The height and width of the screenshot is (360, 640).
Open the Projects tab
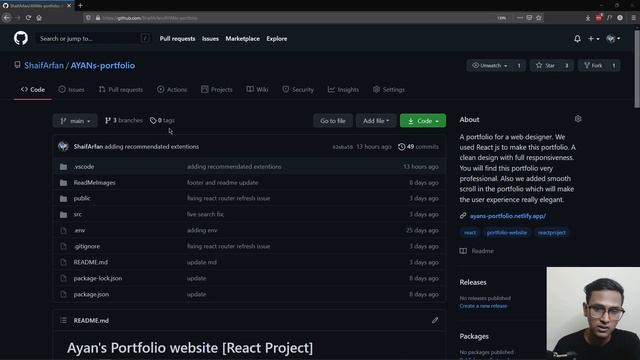[217, 89]
